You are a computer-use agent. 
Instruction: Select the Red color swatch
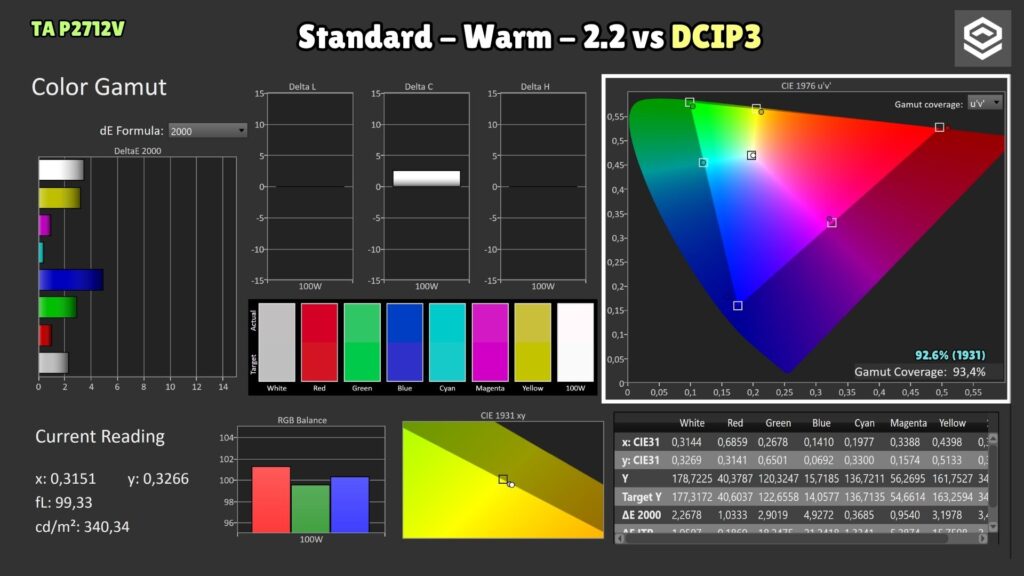319,342
